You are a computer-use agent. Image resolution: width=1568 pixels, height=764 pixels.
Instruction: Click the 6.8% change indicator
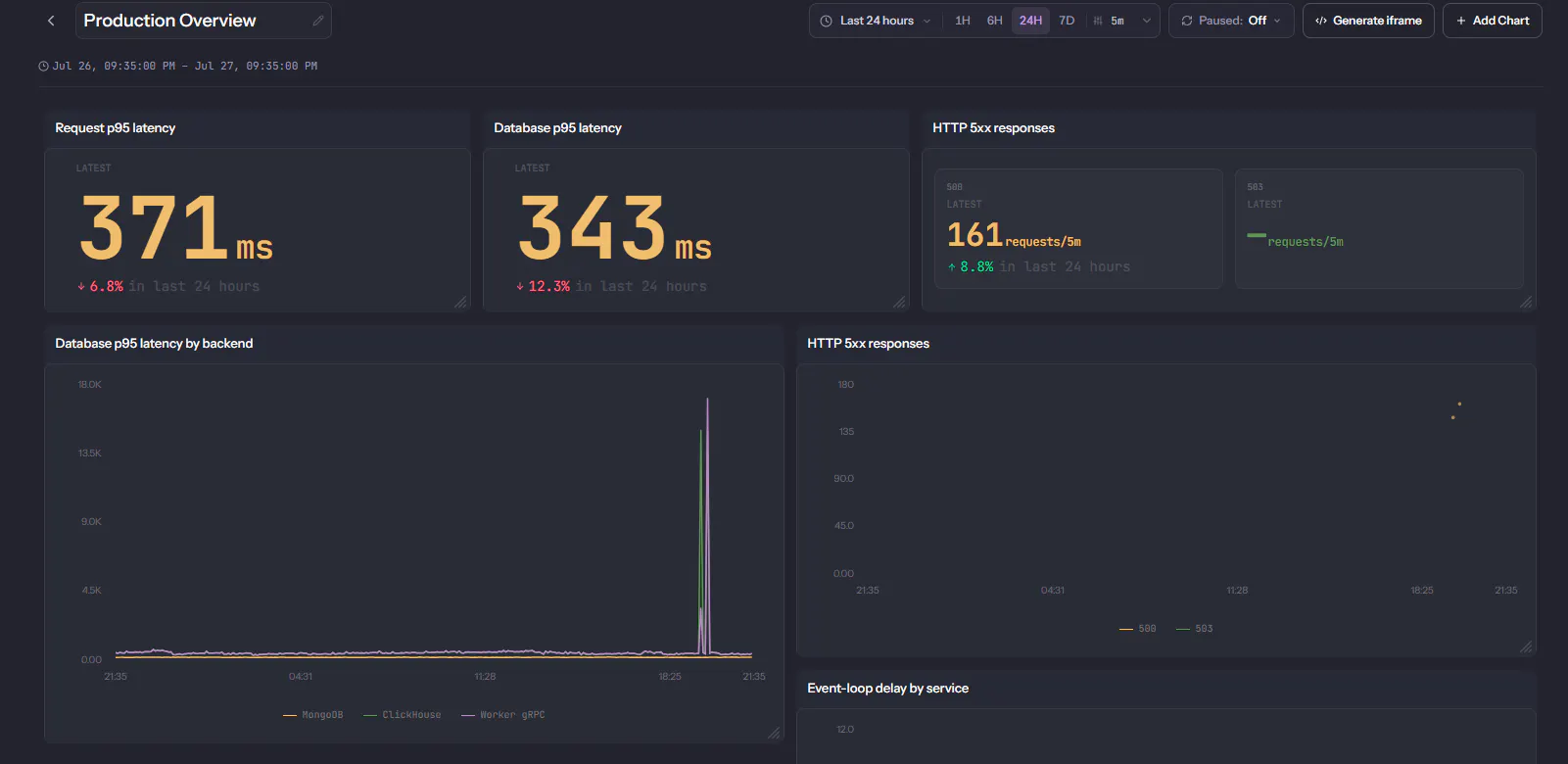(x=101, y=286)
